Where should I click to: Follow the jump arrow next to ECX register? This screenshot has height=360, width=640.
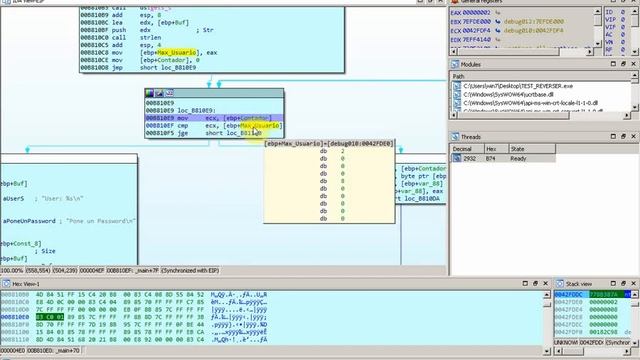498,31
